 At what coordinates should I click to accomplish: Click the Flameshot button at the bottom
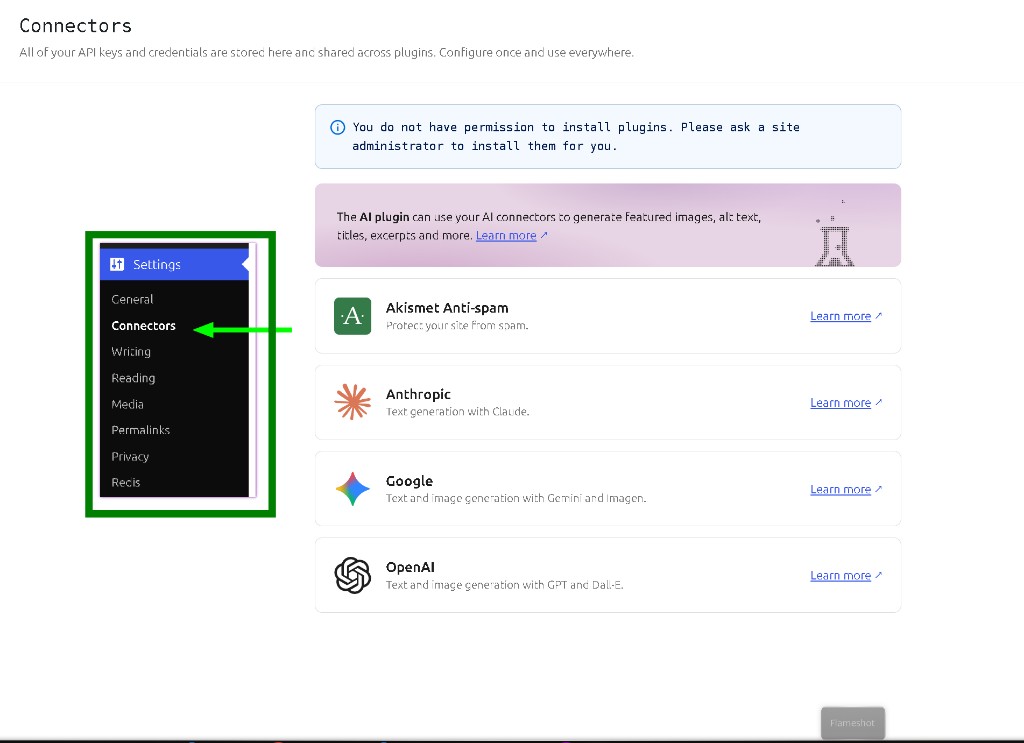(852, 723)
